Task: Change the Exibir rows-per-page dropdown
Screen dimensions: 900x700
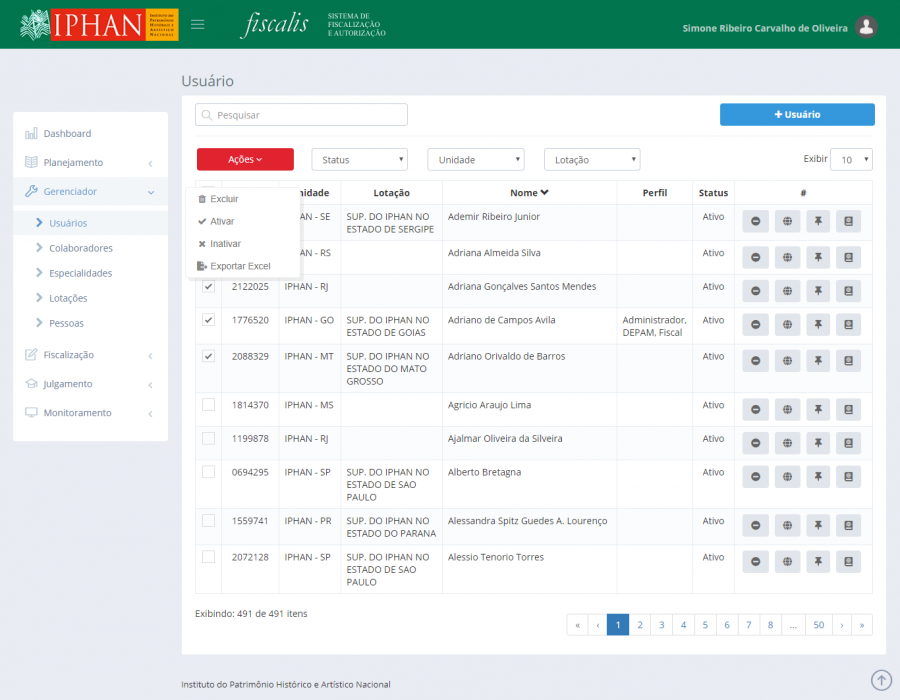Action: pos(851,160)
